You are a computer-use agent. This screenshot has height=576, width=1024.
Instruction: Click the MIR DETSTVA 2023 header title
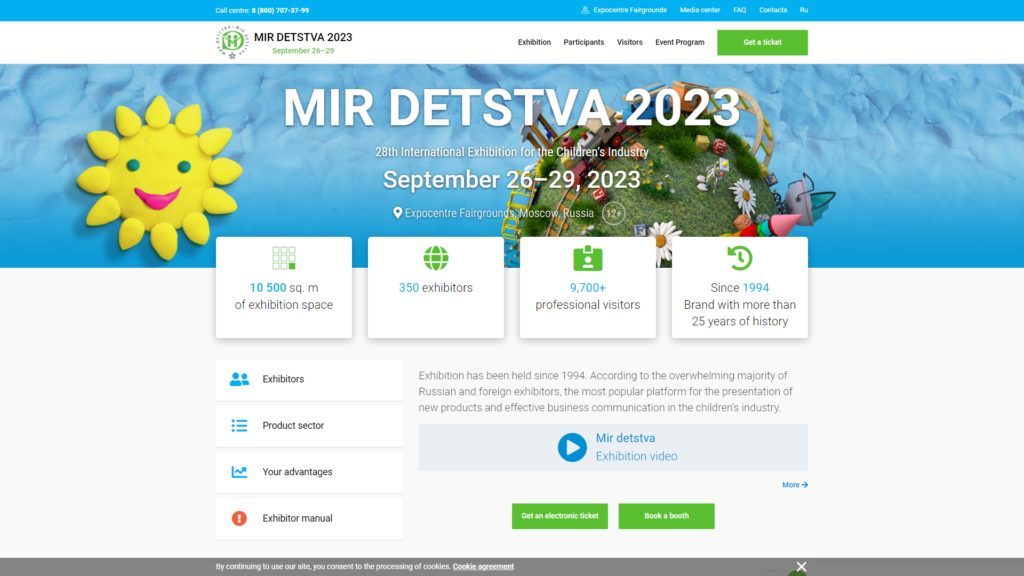point(303,37)
